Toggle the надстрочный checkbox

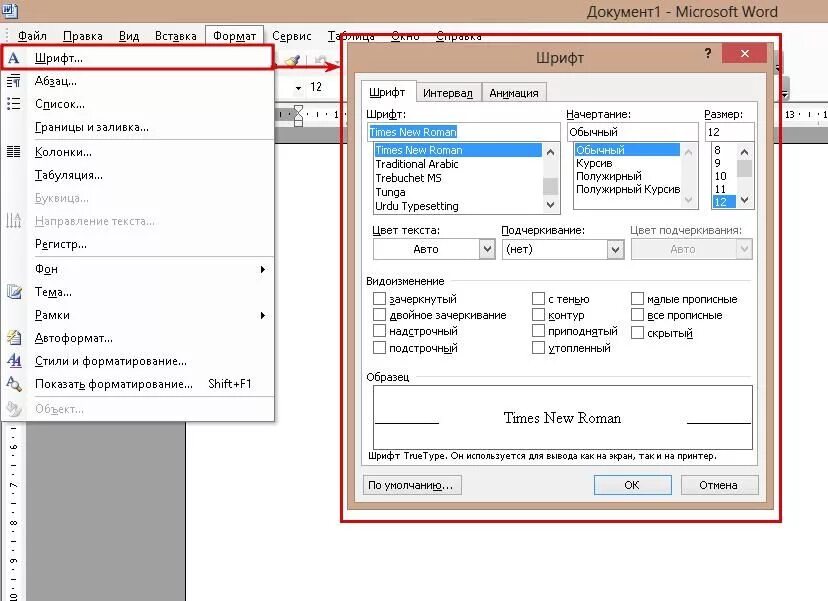(379, 331)
